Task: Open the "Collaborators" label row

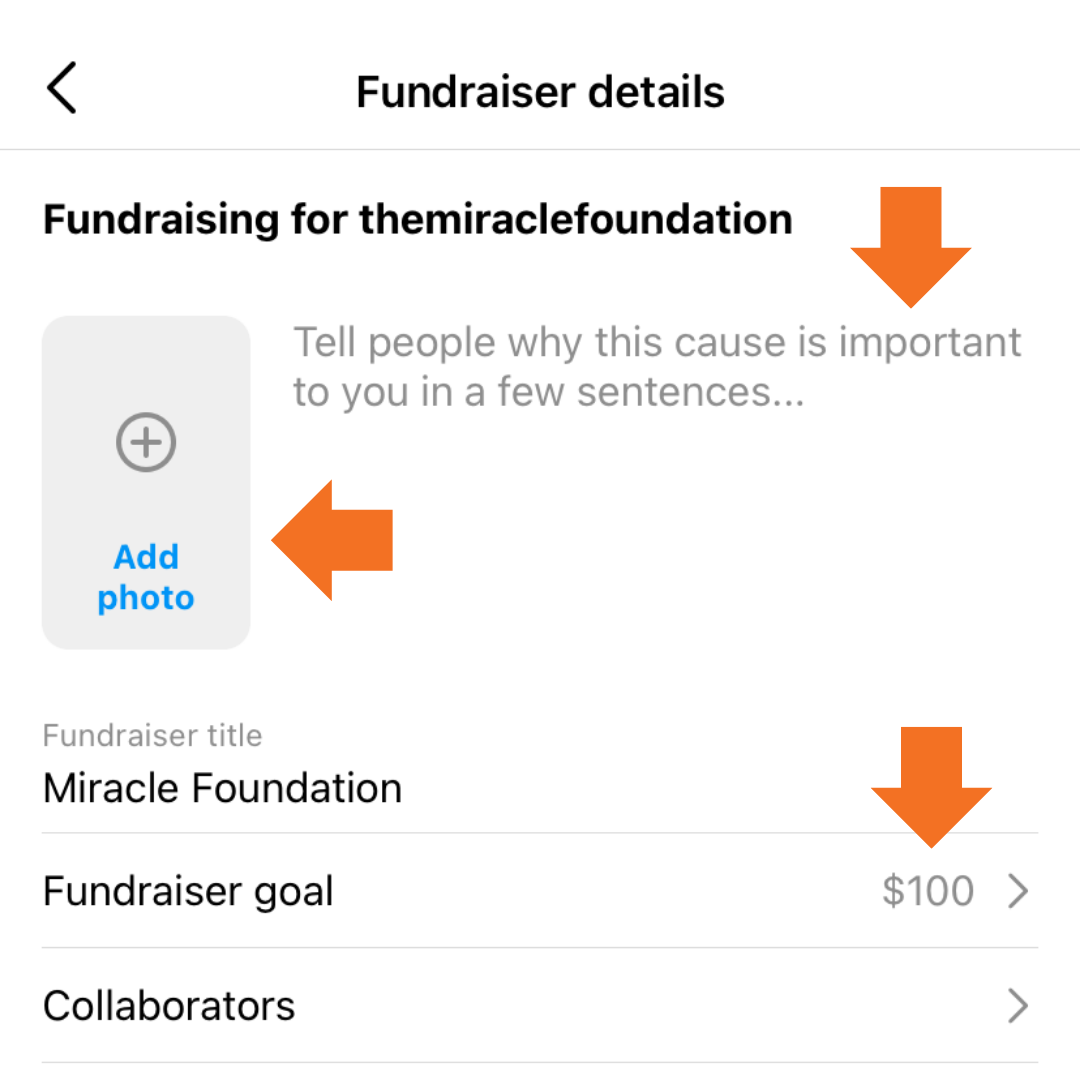Action: pos(169,1006)
